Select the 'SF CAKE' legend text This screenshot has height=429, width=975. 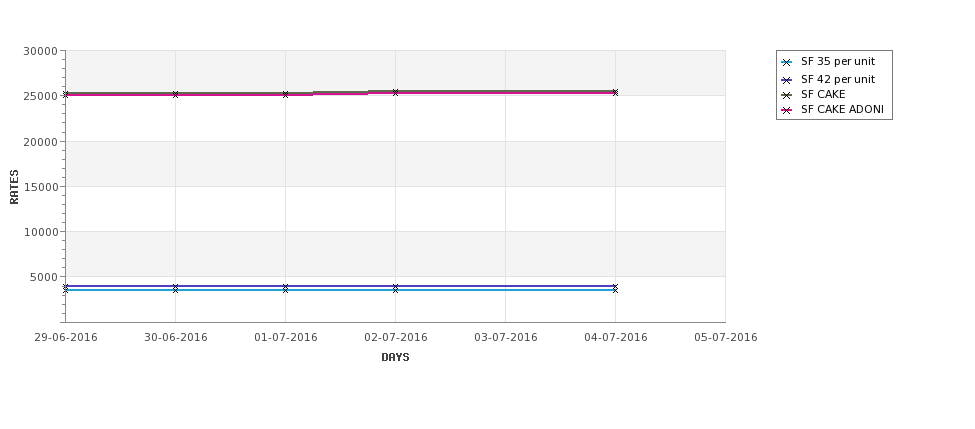pyautogui.click(x=823, y=95)
